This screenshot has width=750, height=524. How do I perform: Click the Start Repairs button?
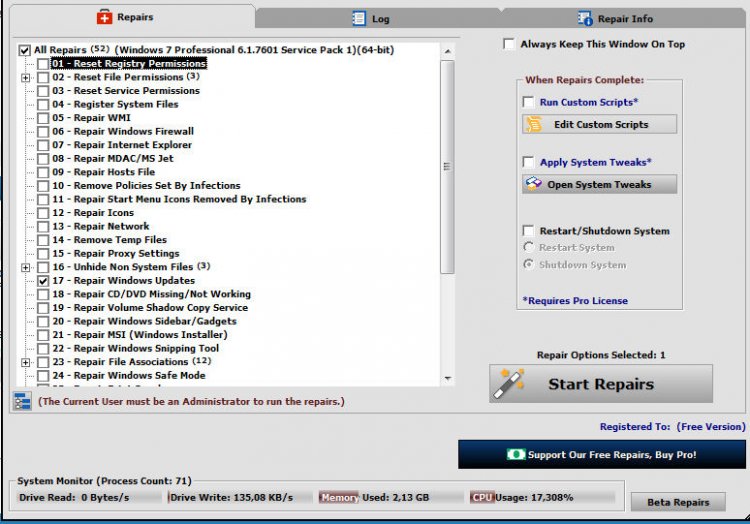coord(601,383)
